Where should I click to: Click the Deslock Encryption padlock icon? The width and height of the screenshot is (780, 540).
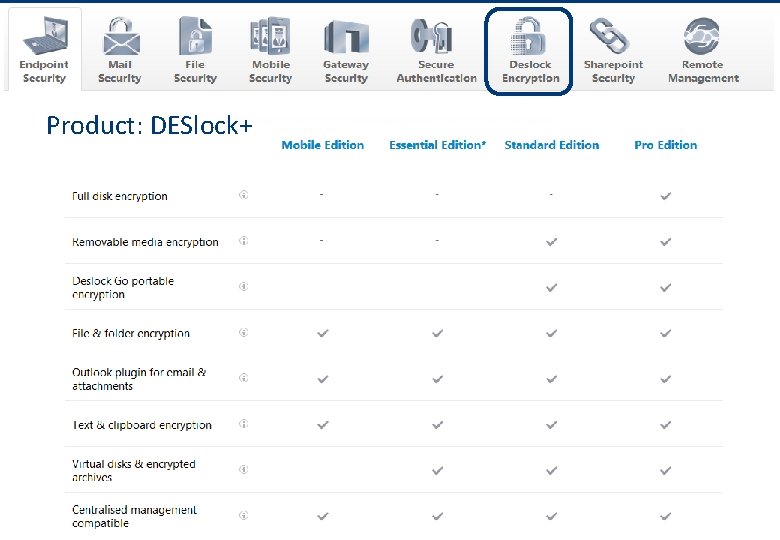pyautogui.click(x=530, y=38)
